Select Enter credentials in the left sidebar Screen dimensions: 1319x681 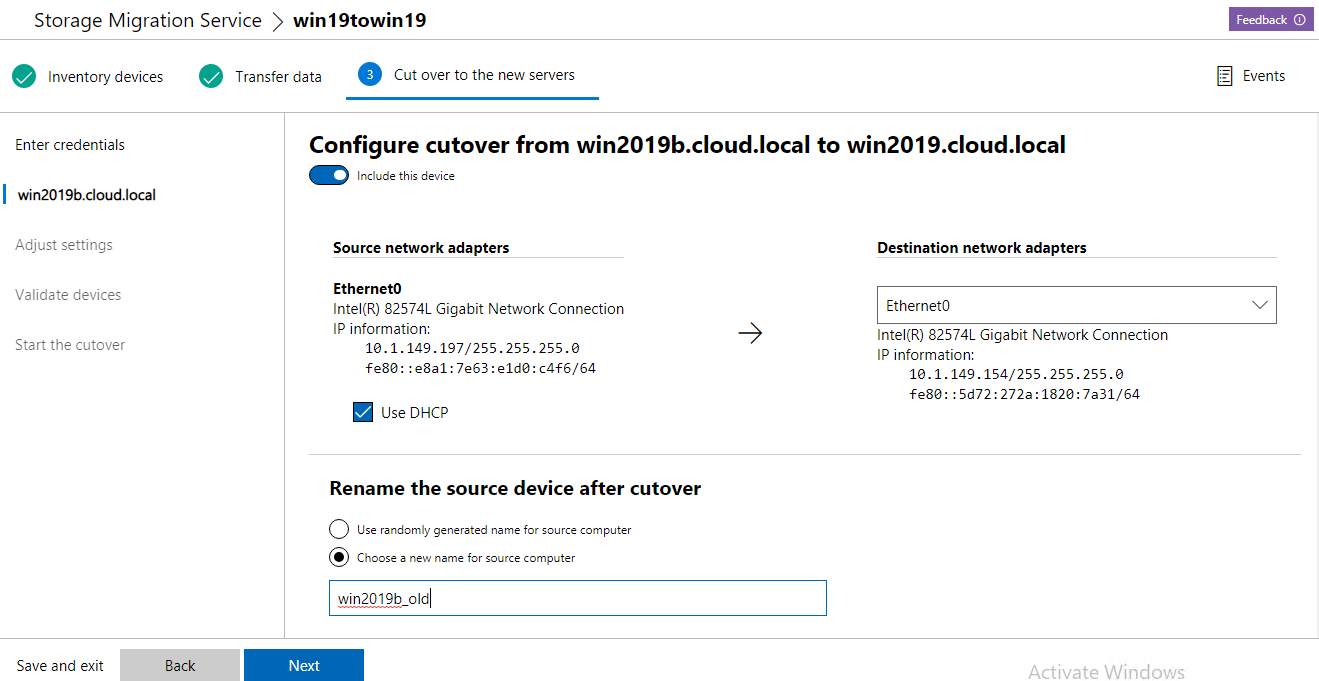point(70,145)
